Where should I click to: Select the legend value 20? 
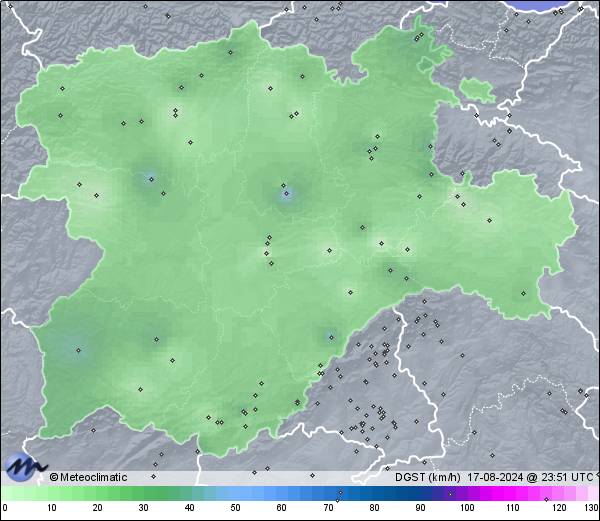coord(98,508)
